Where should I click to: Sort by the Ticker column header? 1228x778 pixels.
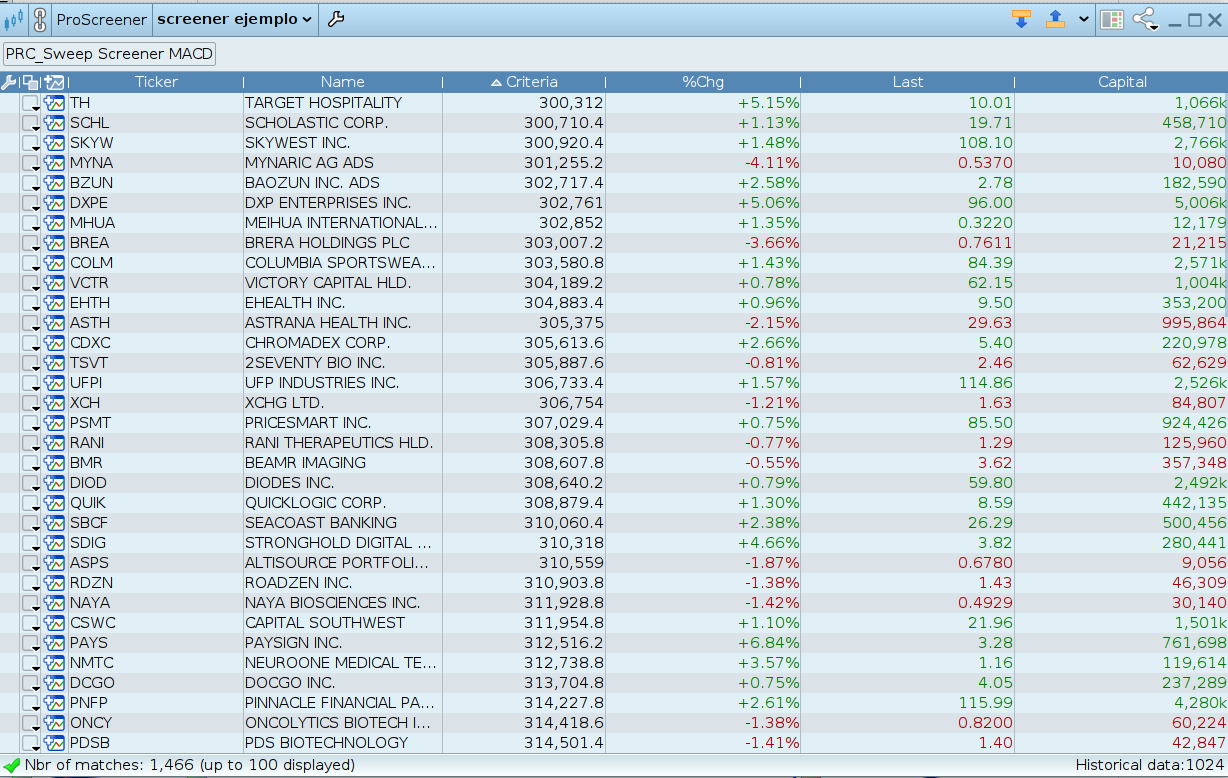click(156, 82)
